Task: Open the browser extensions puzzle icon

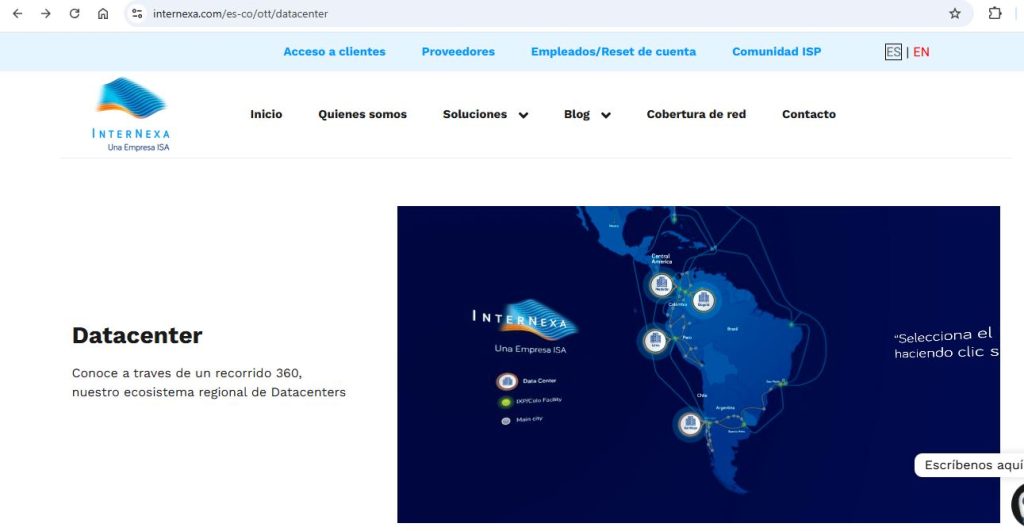Action: point(994,14)
